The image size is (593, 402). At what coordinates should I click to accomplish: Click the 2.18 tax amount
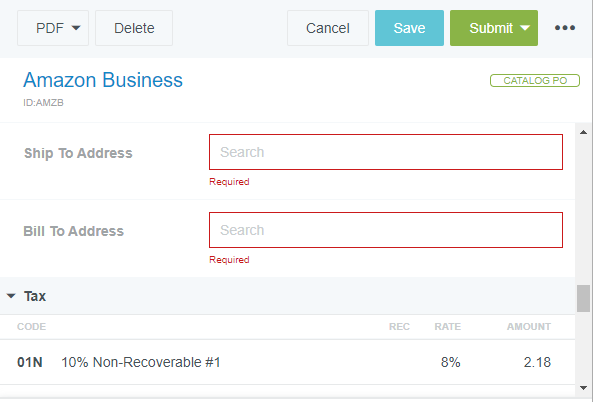tap(537, 362)
